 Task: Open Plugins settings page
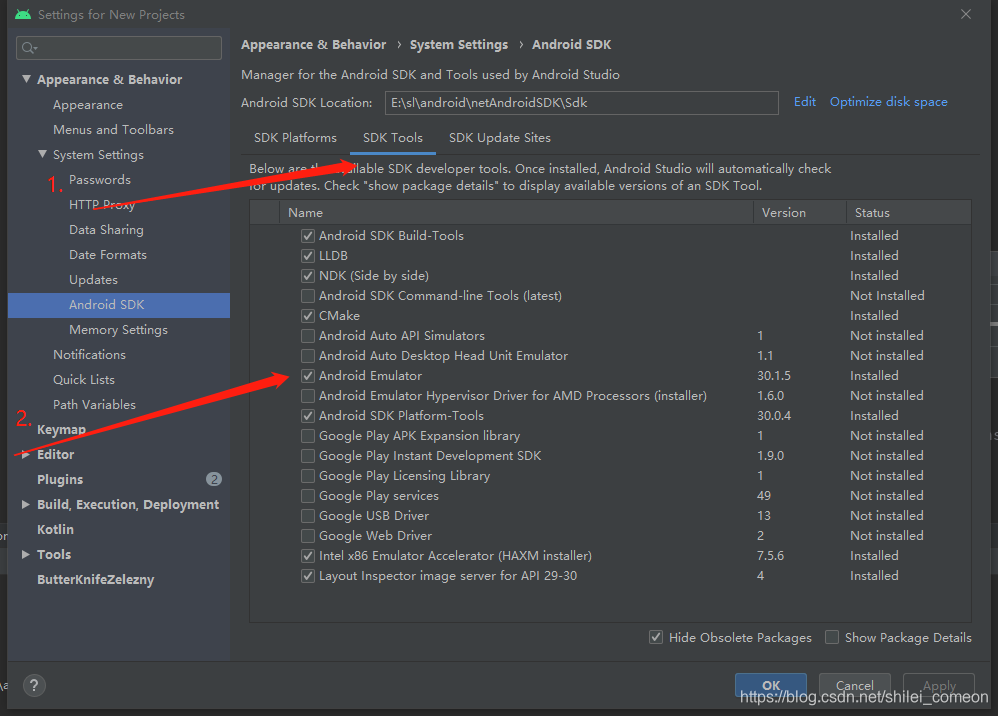60,479
